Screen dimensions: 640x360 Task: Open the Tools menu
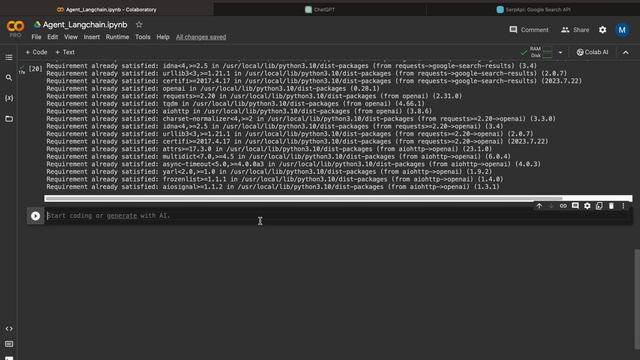pyautogui.click(x=142, y=37)
